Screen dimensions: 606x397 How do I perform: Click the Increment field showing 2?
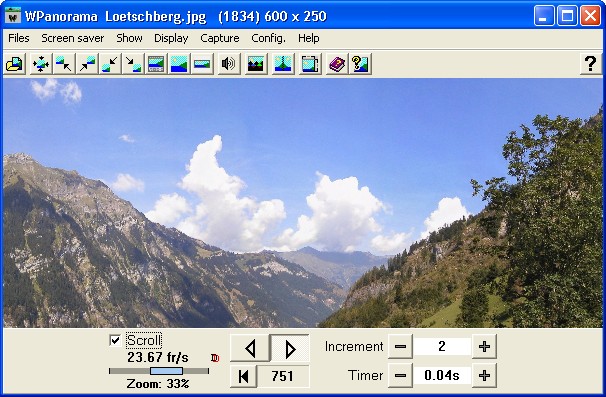pos(442,346)
